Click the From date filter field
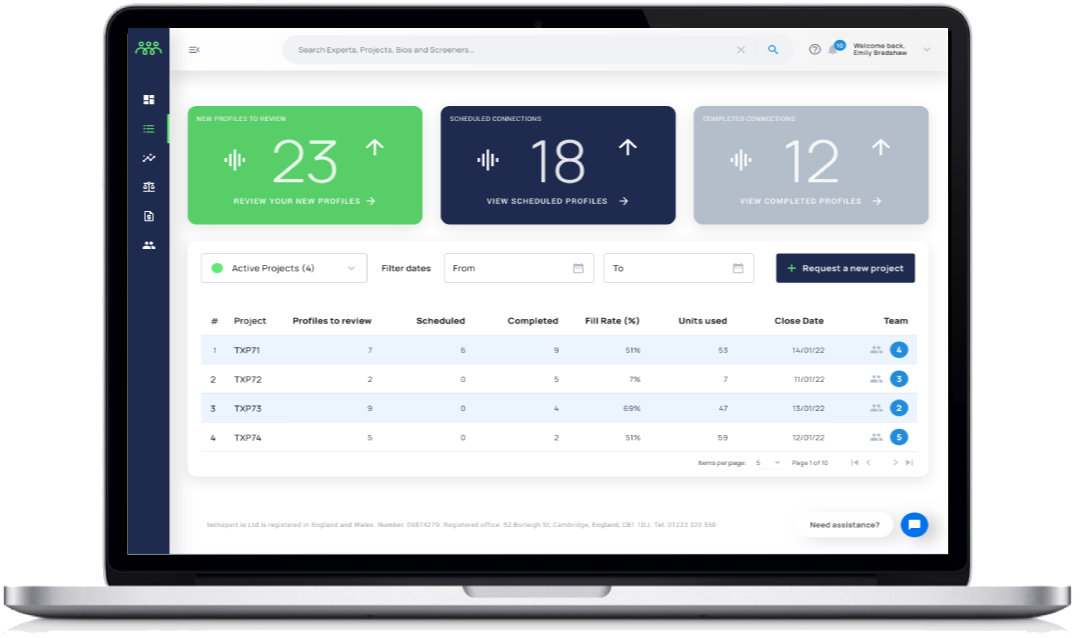 (x=518, y=268)
